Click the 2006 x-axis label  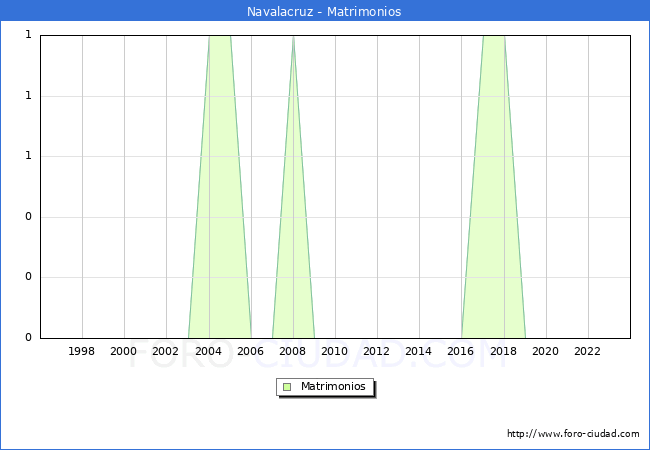250,351
